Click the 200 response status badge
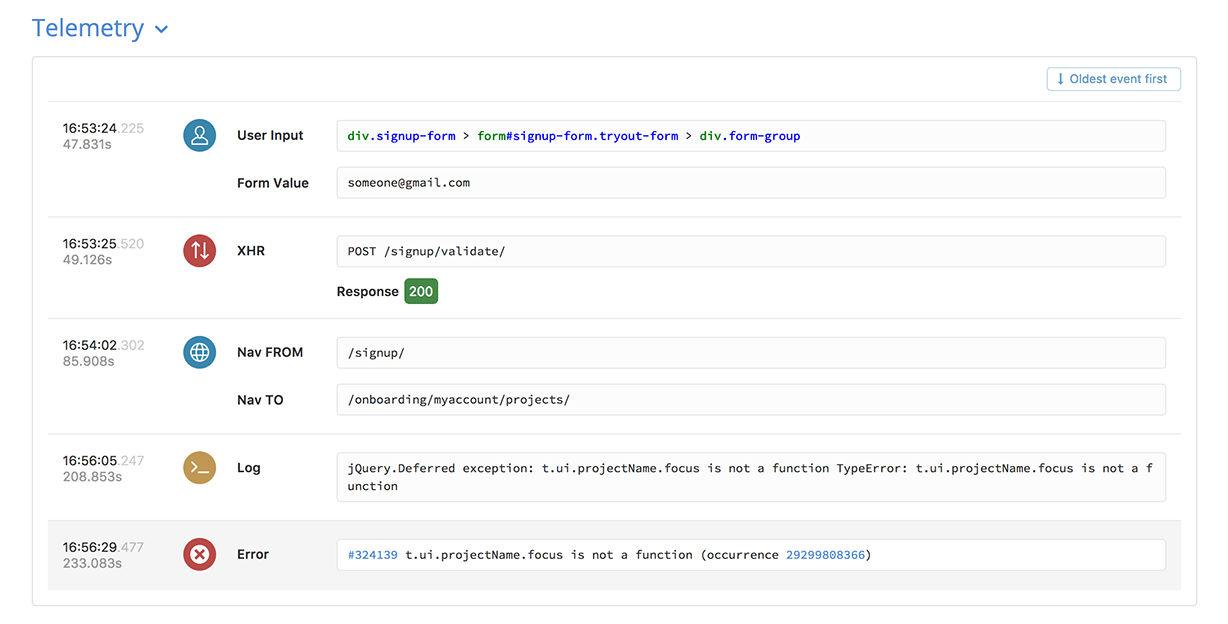Screen dimensions: 1228x624 pyautogui.click(x=421, y=292)
